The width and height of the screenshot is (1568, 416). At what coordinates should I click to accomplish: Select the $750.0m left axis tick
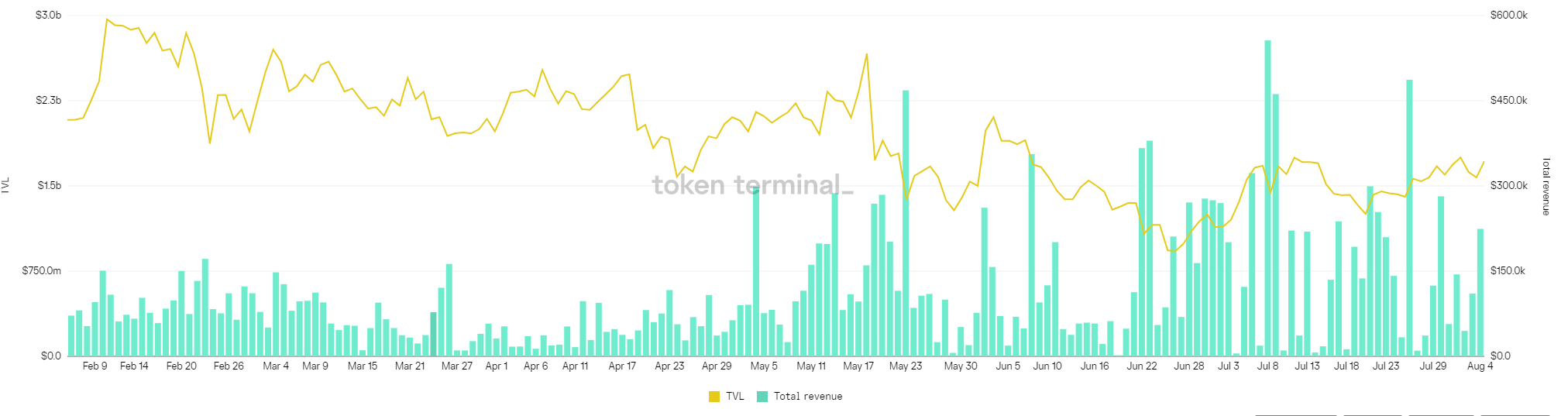click(x=42, y=271)
